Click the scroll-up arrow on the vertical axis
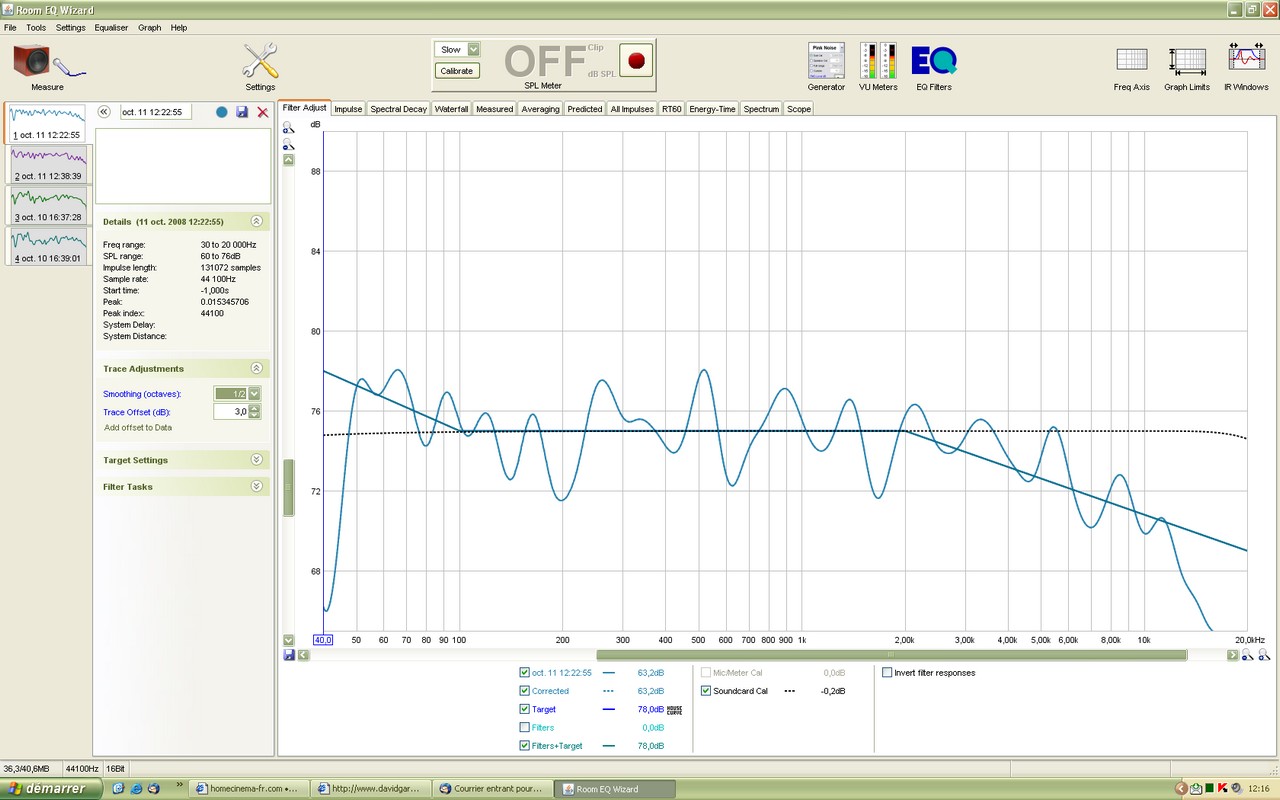This screenshot has width=1280, height=800. pos(289,160)
